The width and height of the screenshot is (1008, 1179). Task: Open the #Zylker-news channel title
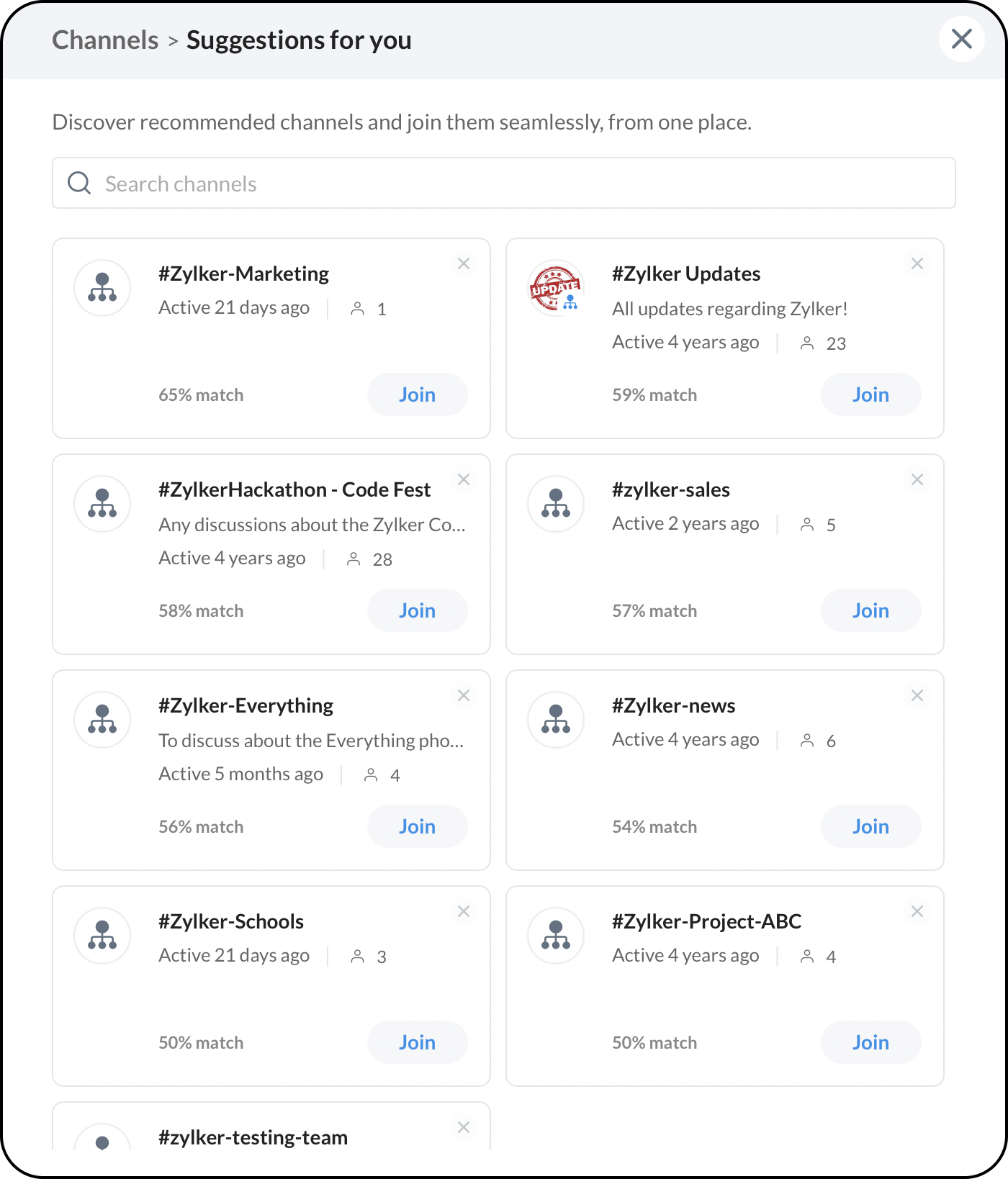[673, 705]
